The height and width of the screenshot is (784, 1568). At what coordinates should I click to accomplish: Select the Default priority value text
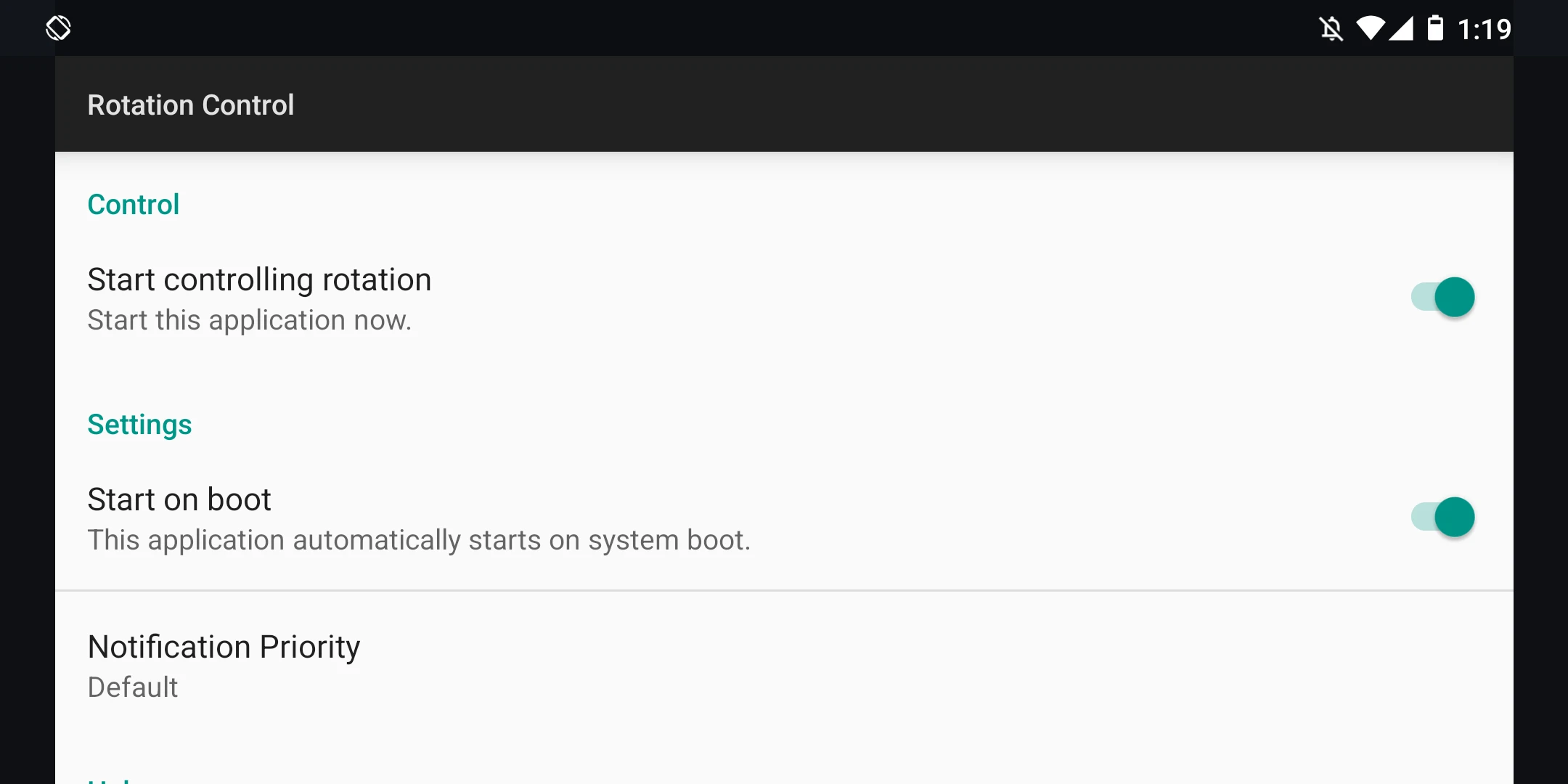[133, 687]
